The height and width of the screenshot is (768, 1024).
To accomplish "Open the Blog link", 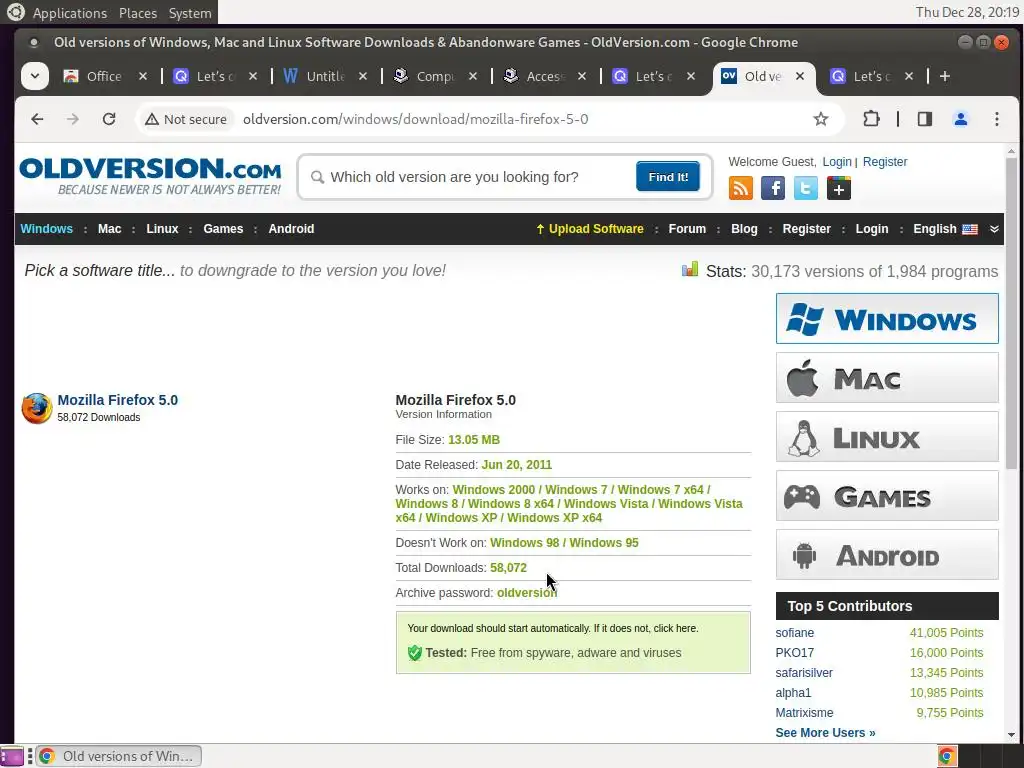I will (x=744, y=229).
